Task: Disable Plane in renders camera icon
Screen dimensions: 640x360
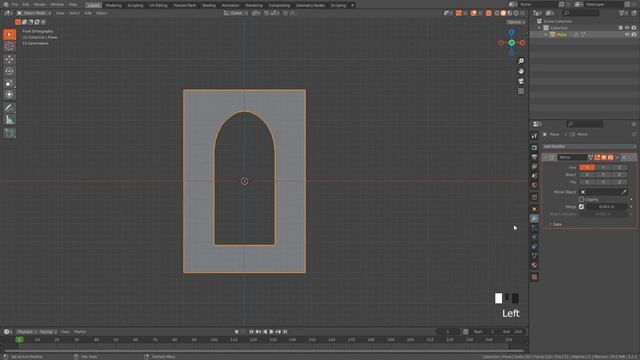Action: point(634,35)
